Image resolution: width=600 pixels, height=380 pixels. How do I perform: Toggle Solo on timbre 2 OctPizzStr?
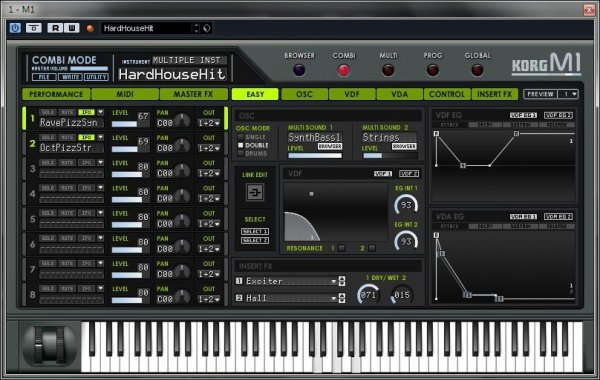click(x=48, y=137)
